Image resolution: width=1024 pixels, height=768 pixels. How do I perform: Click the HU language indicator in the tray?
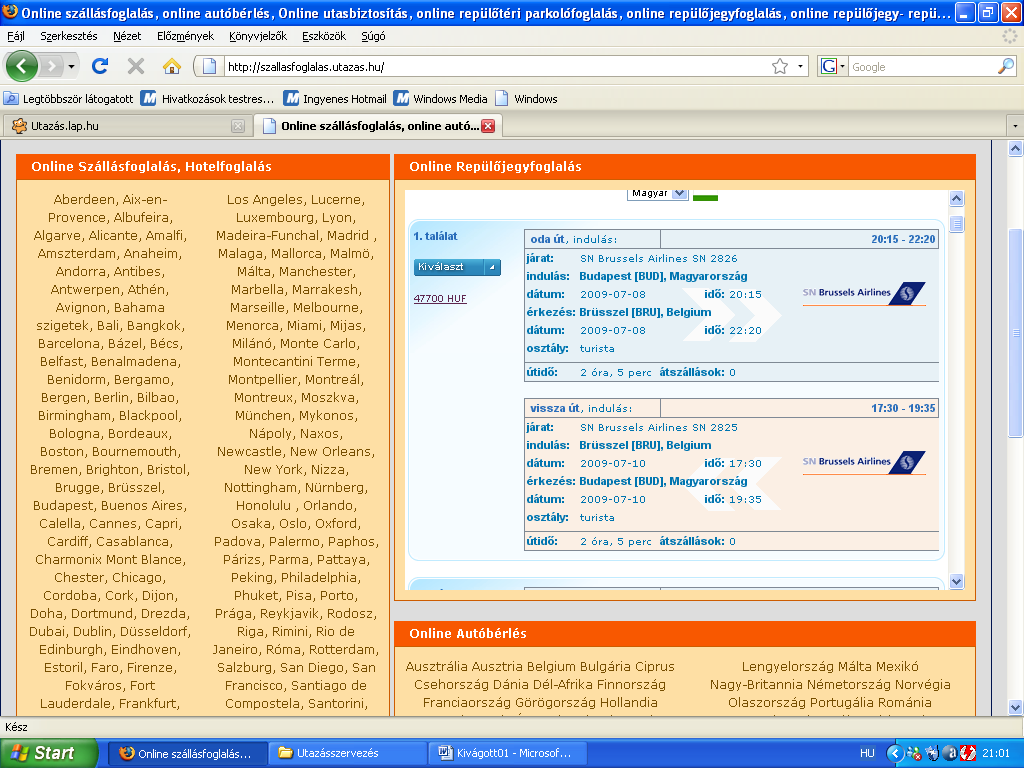[x=867, y=753]
